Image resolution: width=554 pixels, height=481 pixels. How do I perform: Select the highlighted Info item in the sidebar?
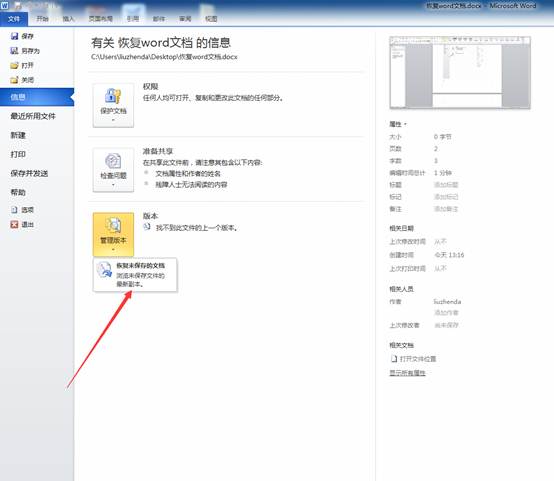click(x=37, y=97)
